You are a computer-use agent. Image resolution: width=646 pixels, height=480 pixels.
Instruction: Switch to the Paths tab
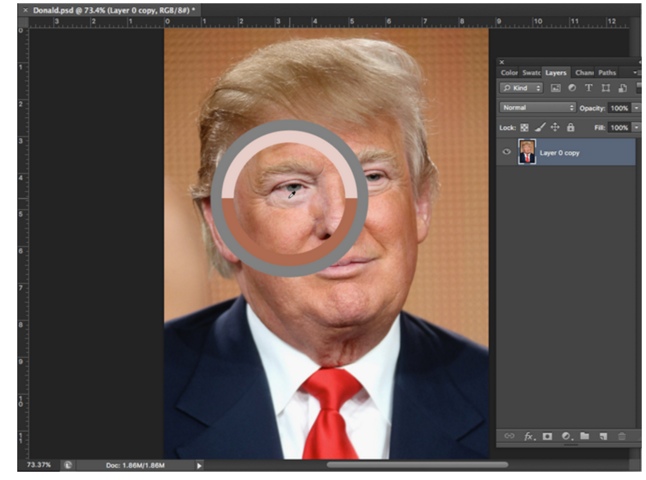607,72
